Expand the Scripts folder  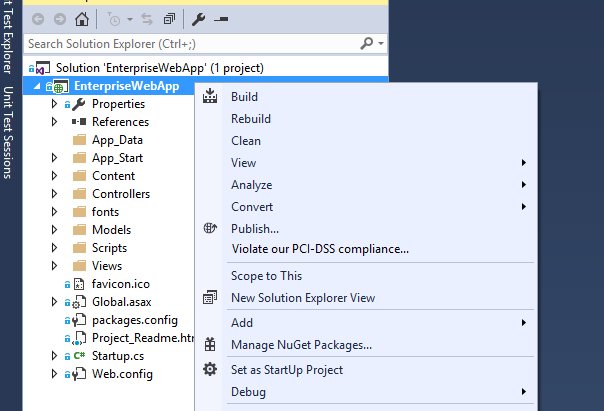tap(54, 248)
